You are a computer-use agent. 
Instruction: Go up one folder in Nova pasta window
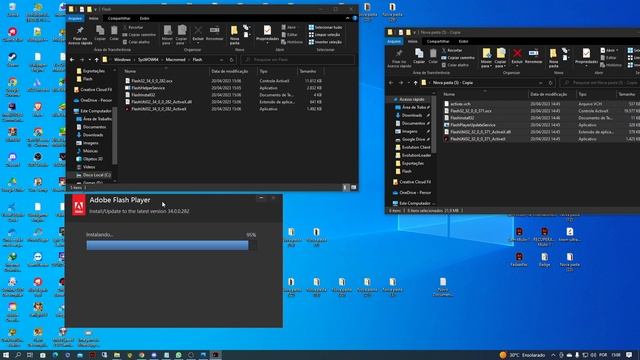[x=416, y=83]
